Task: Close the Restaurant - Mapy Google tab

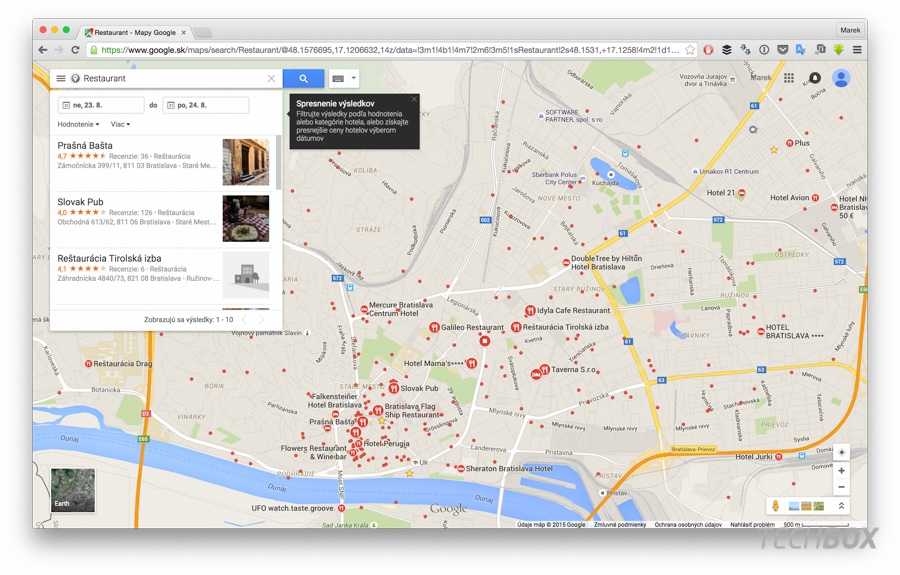Action: click(x=184, y=33)
